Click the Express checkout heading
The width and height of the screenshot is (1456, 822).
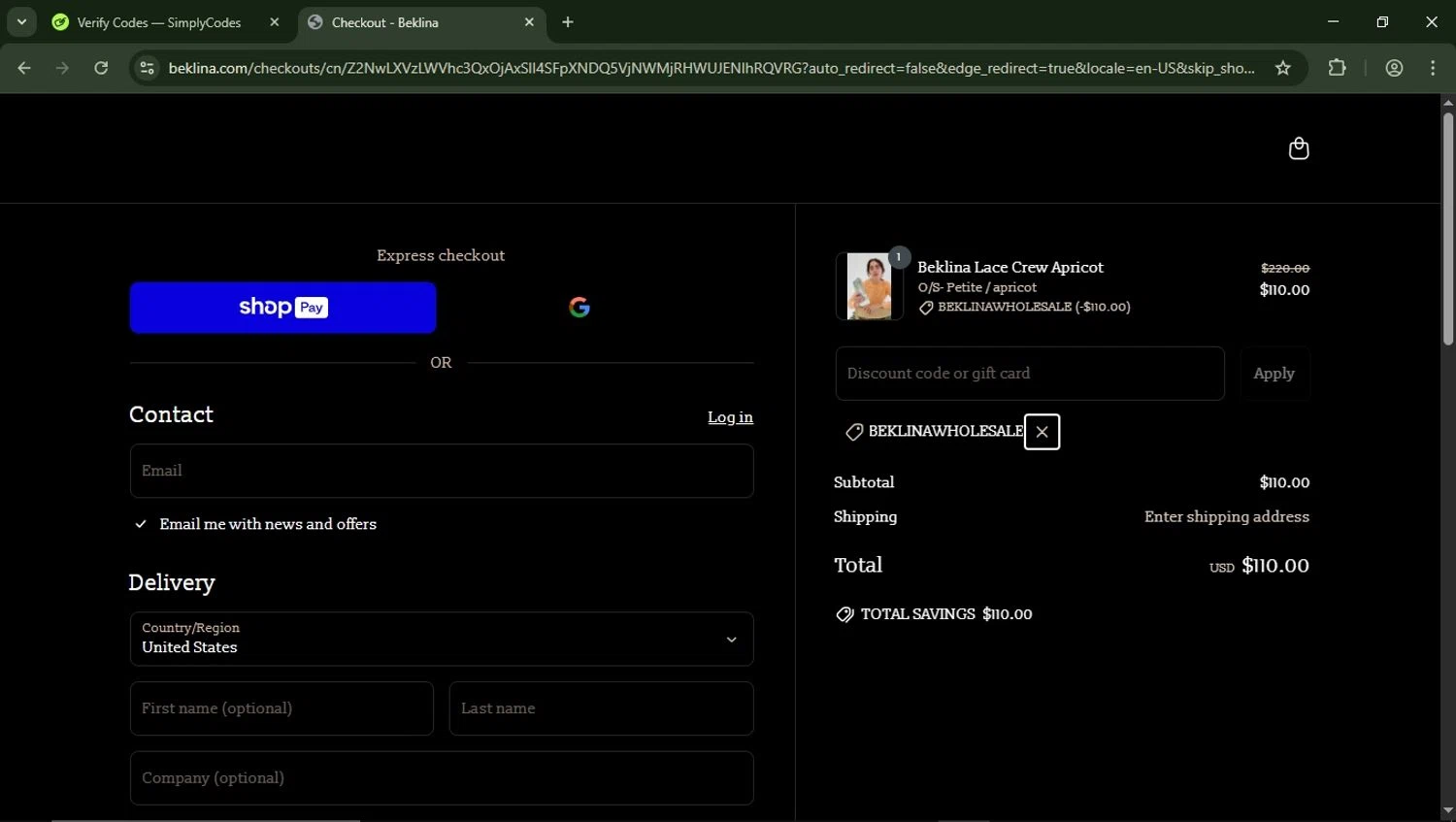[x=441, y=255]
